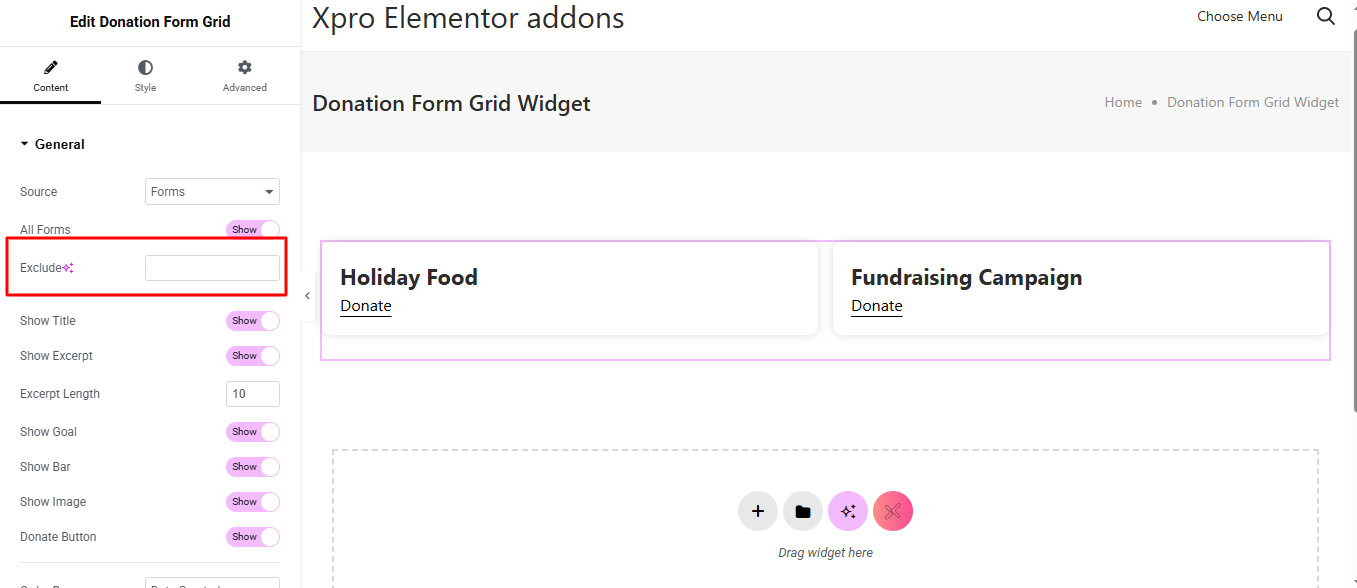This screenshot has width=1357, height=588.
Task: Open the Source dropdown set to Forms
Action: [212, 192]
